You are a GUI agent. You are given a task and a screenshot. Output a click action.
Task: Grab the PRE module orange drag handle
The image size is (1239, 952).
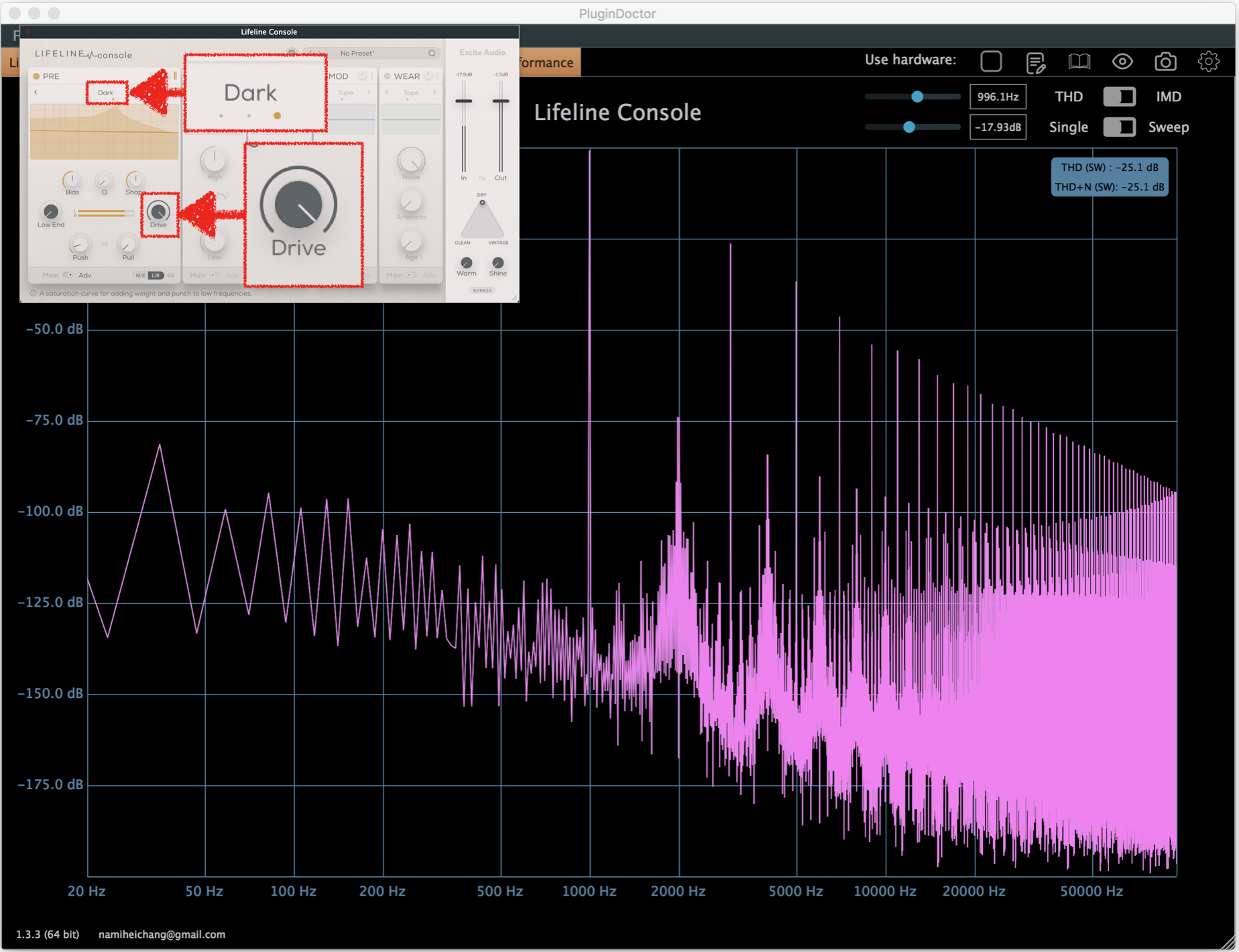(x=175, y=76)
